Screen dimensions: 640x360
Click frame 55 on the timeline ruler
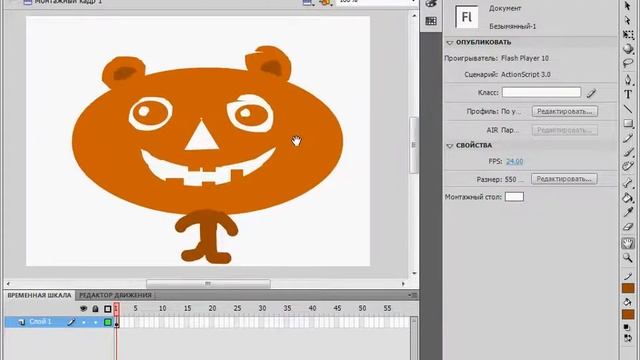pyautogui.click(x=387, y=309)
